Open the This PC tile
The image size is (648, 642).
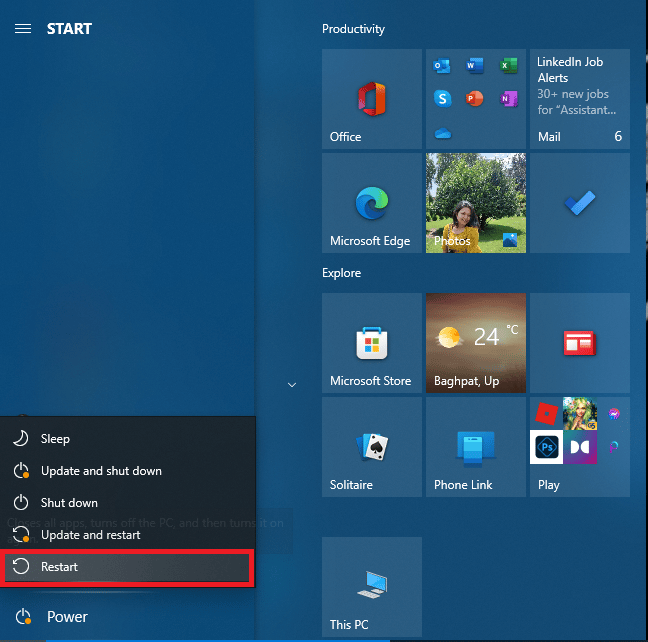click(x=372, y=587)
